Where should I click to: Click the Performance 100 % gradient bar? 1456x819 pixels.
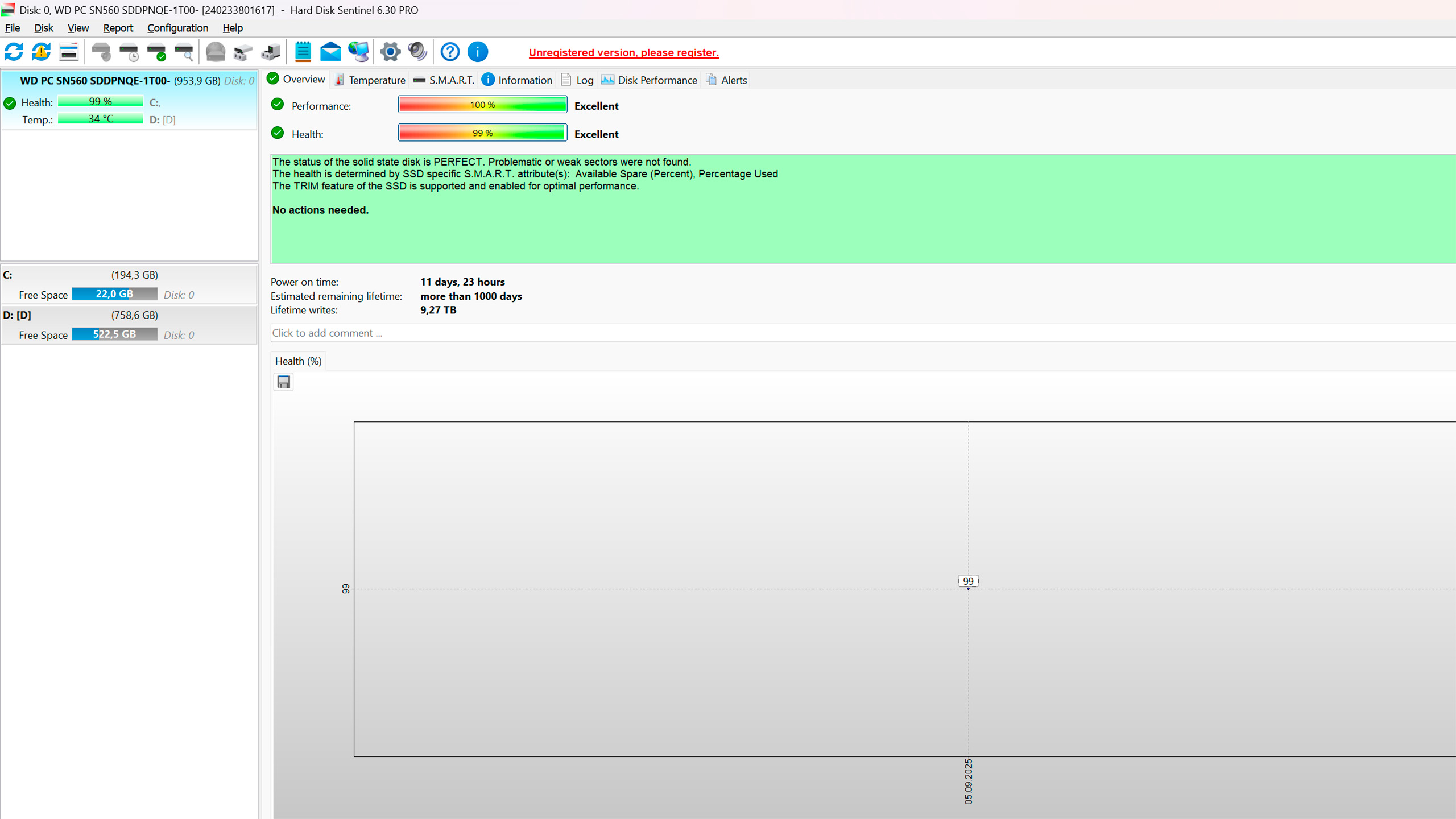482,105
